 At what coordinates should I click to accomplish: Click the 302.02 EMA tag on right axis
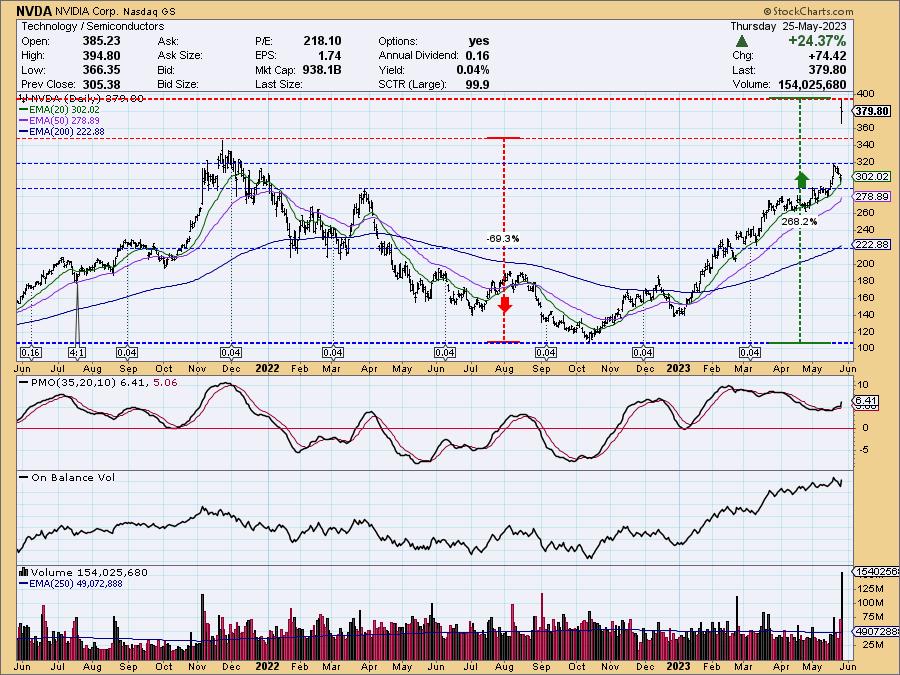(872, 177)
